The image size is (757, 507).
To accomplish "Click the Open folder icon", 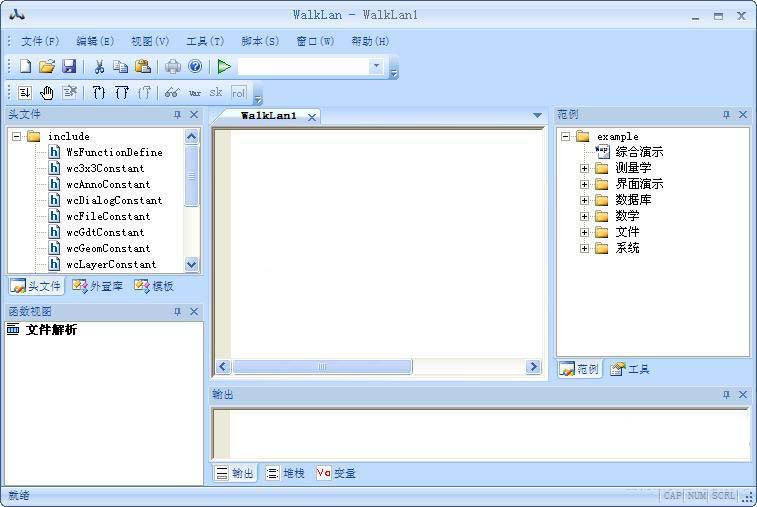I will pyautogui.click(x=47, y=66).
